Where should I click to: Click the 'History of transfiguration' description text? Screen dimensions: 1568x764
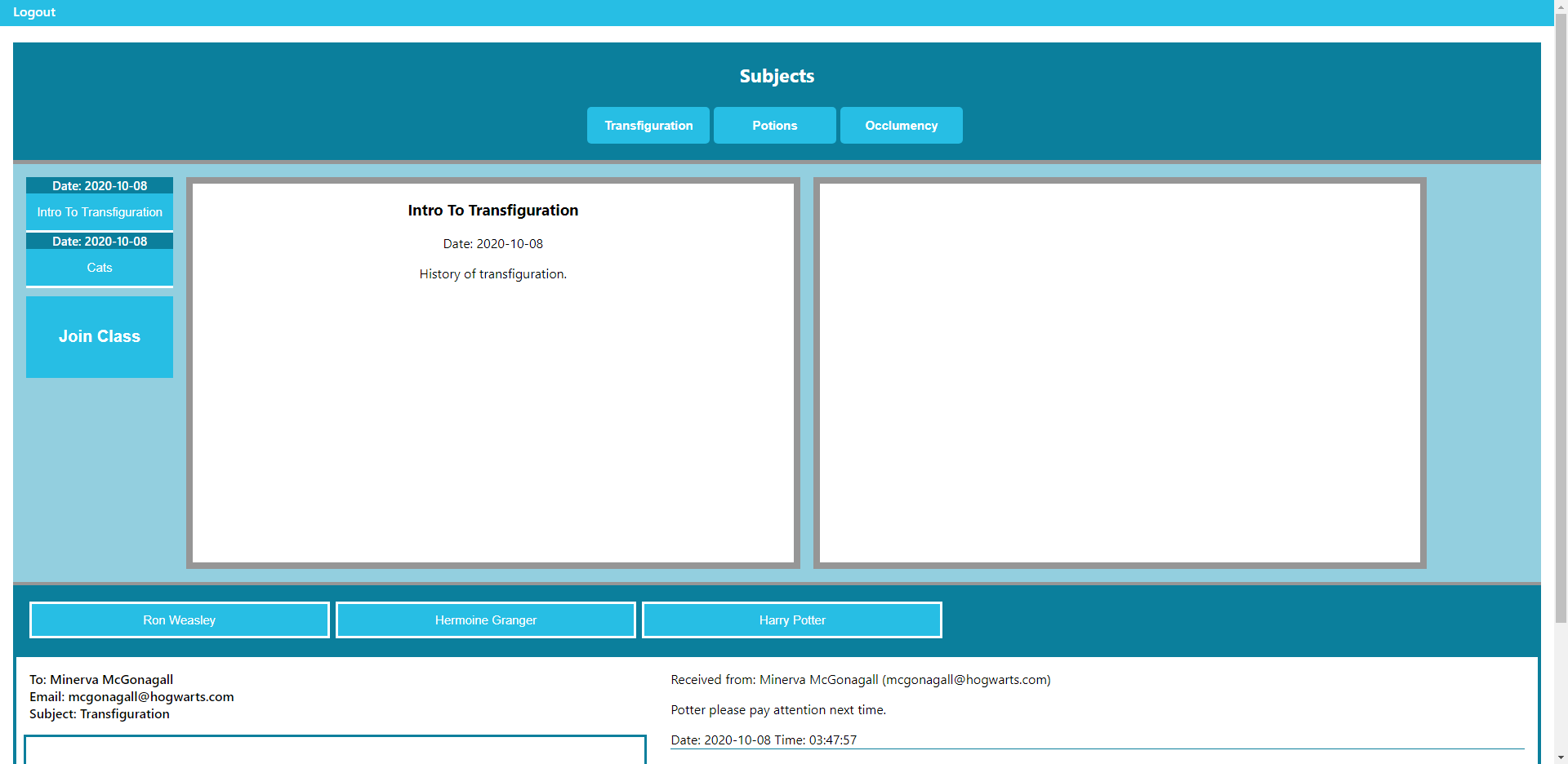pyautogui.click(x=492, y=274)
